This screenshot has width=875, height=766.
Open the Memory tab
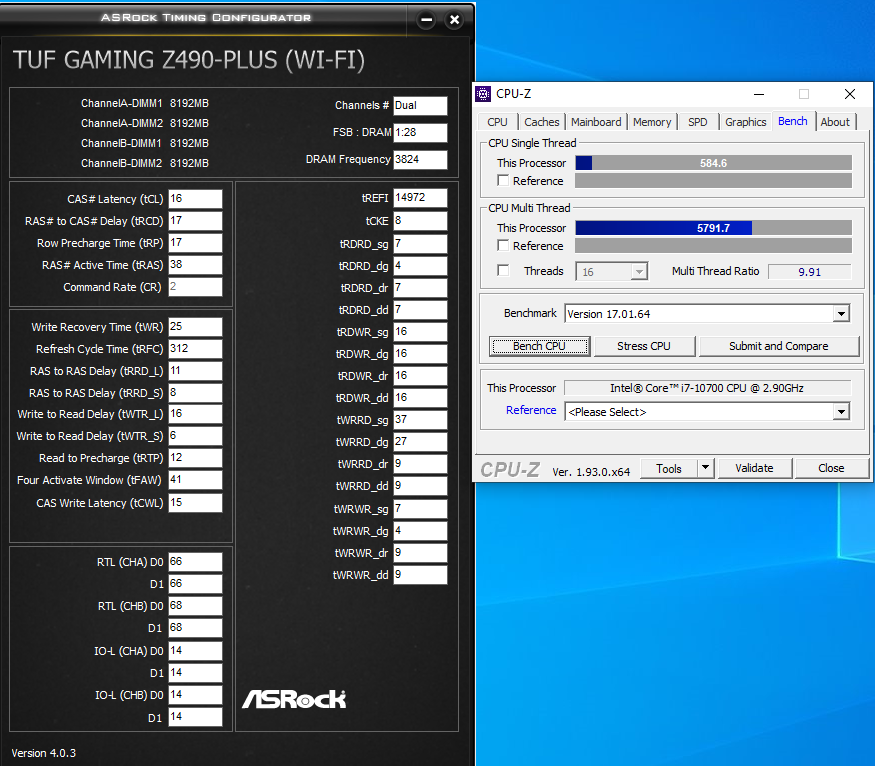(652, 122)
